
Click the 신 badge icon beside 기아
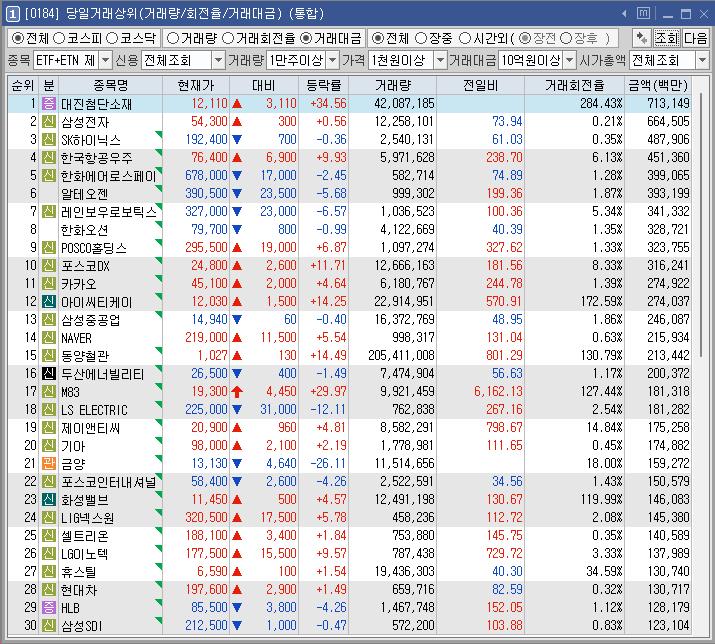point(49,446)
